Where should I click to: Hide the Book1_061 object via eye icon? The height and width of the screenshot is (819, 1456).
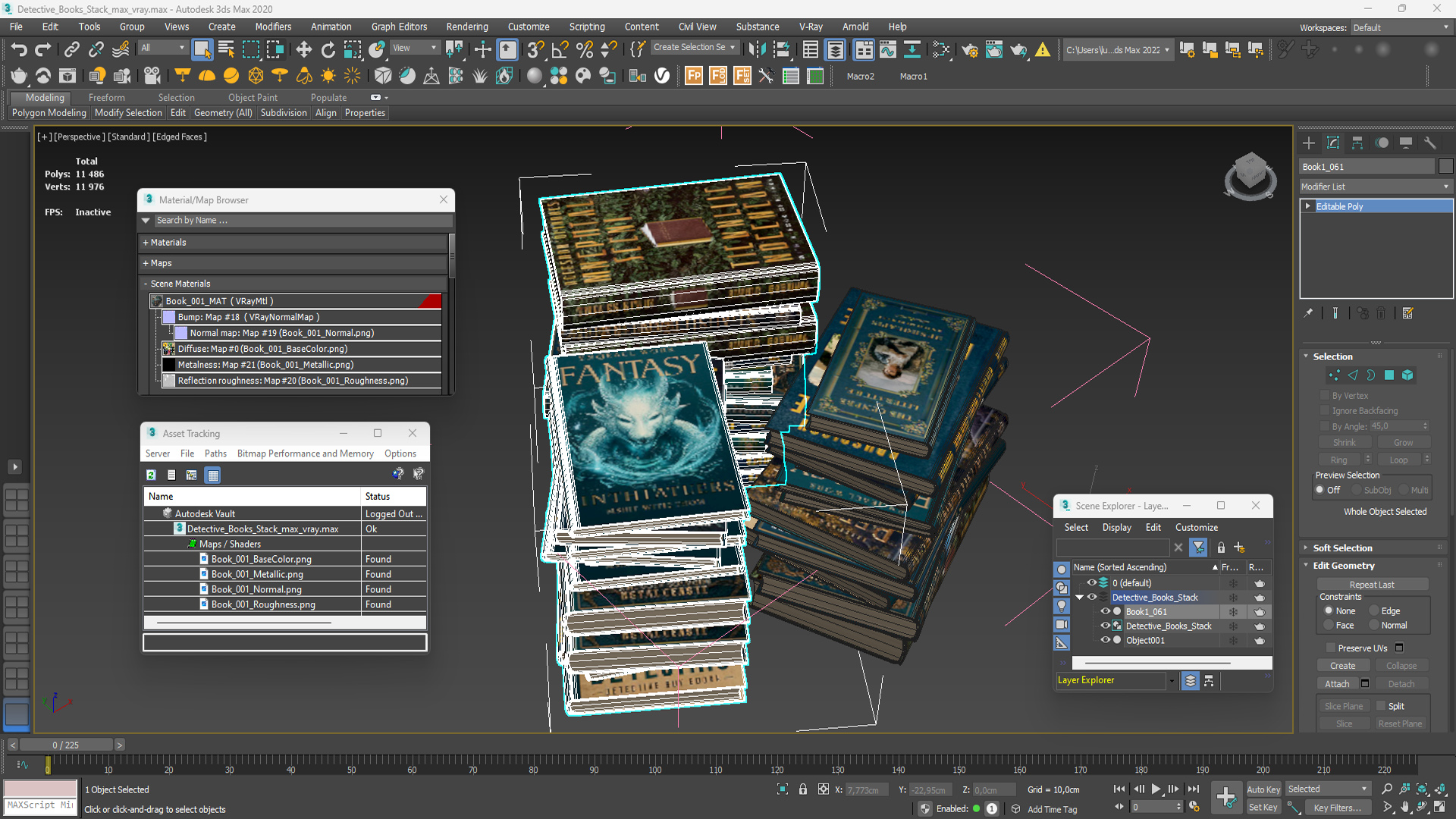(1105, 611)
